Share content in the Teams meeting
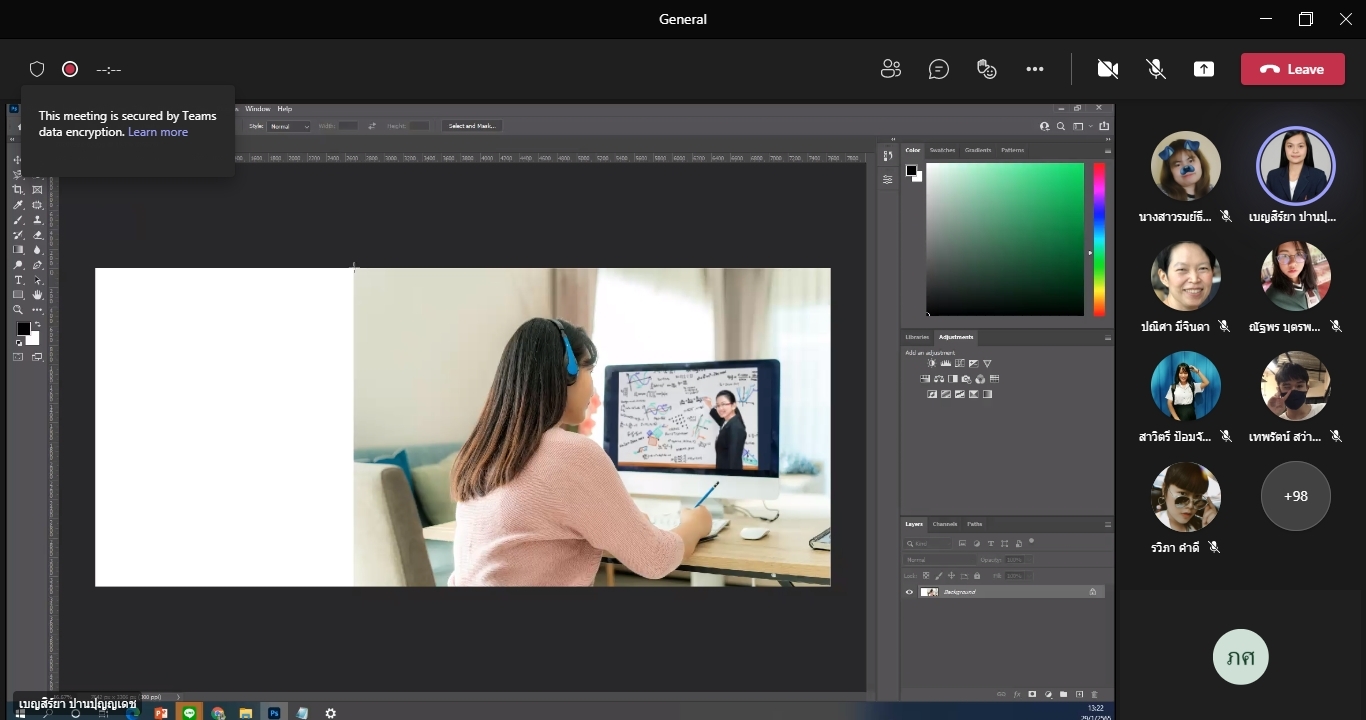The height and width of the screenshot is (720, 1366). pyautogui.click(x=1204, y=69)
